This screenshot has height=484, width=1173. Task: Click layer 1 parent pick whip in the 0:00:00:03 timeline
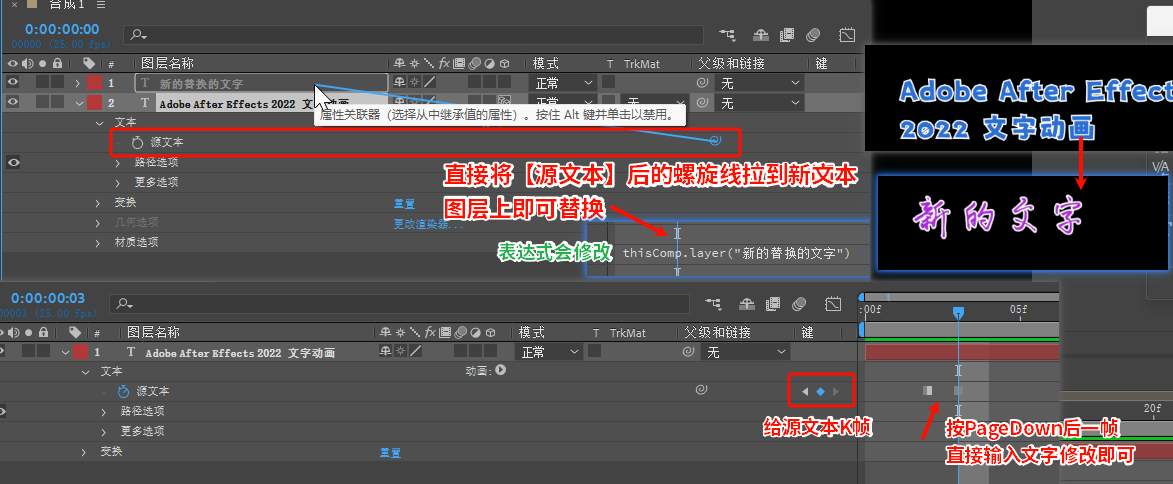point(687,352)
